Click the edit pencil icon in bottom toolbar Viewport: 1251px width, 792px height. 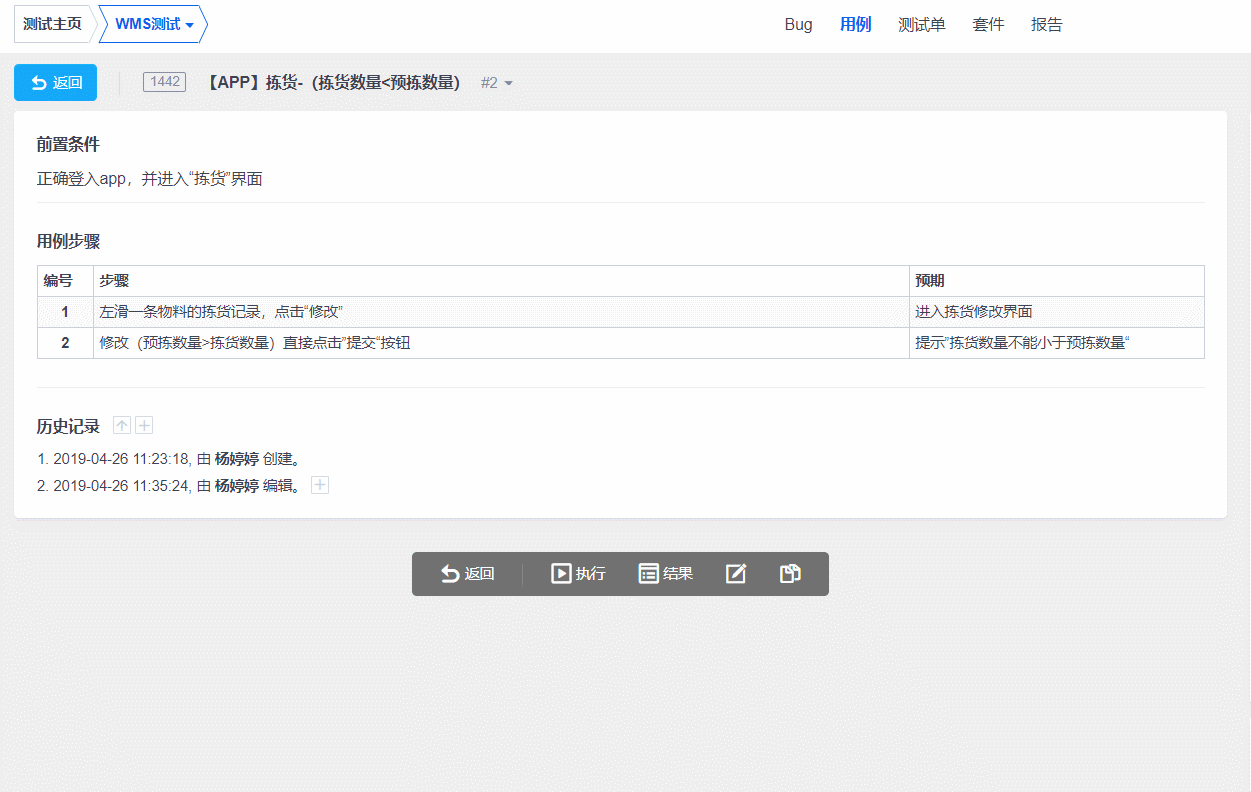pyautogui.click(x=736, y=574)
